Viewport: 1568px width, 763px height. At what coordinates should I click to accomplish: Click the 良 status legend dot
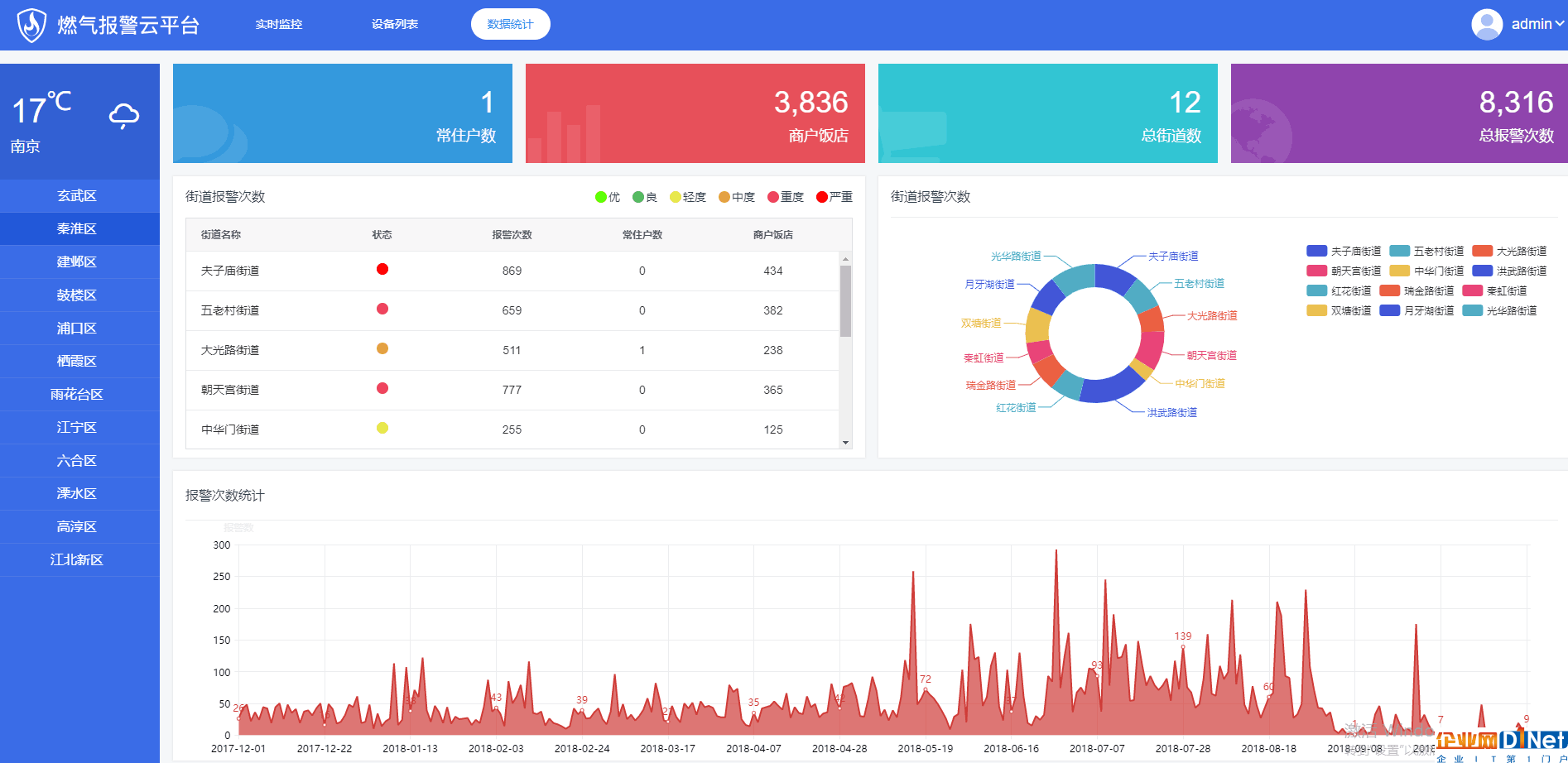click(638, 197)
